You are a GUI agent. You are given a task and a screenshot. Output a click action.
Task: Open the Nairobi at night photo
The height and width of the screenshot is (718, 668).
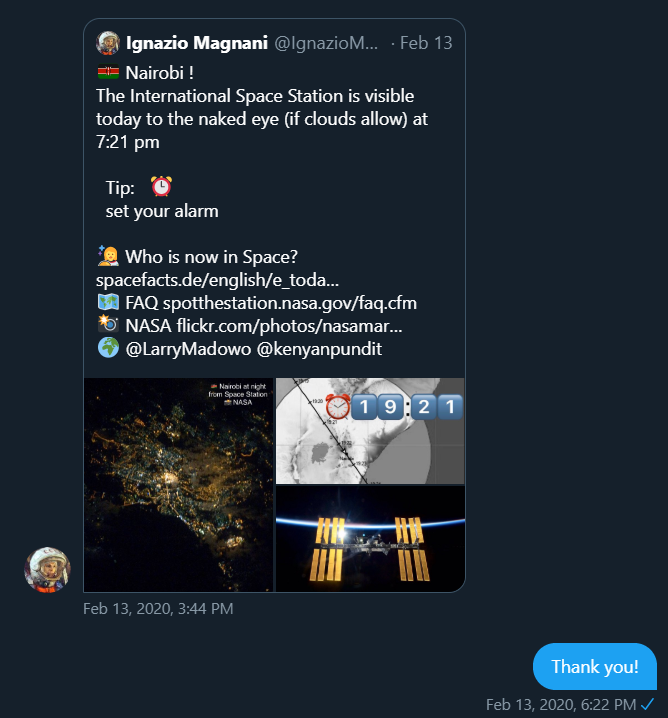pyautogui.click(x=178, y=485)
